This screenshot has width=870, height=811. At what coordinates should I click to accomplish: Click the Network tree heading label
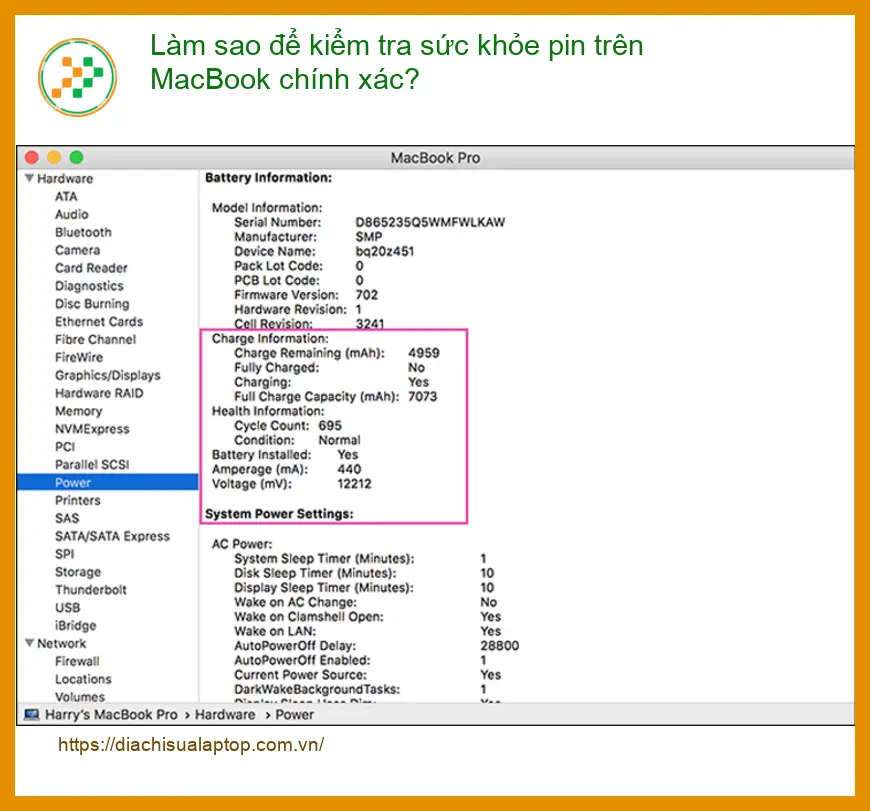point(61,643)
